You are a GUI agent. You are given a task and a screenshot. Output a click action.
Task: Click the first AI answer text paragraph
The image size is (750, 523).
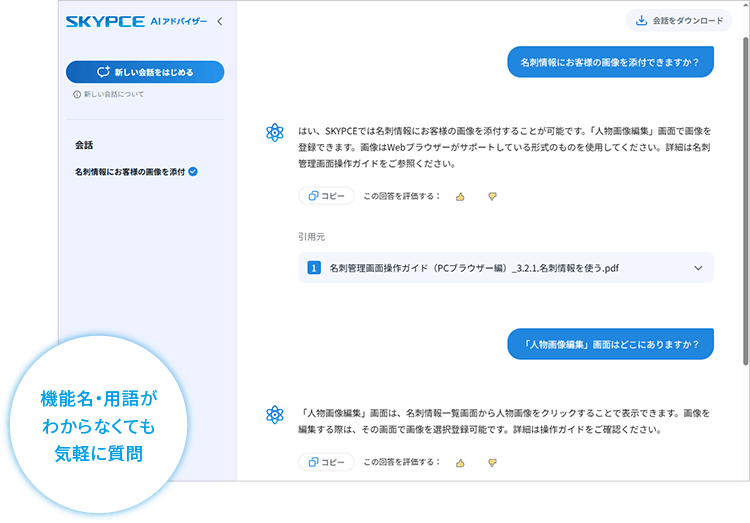pos(505,147)
